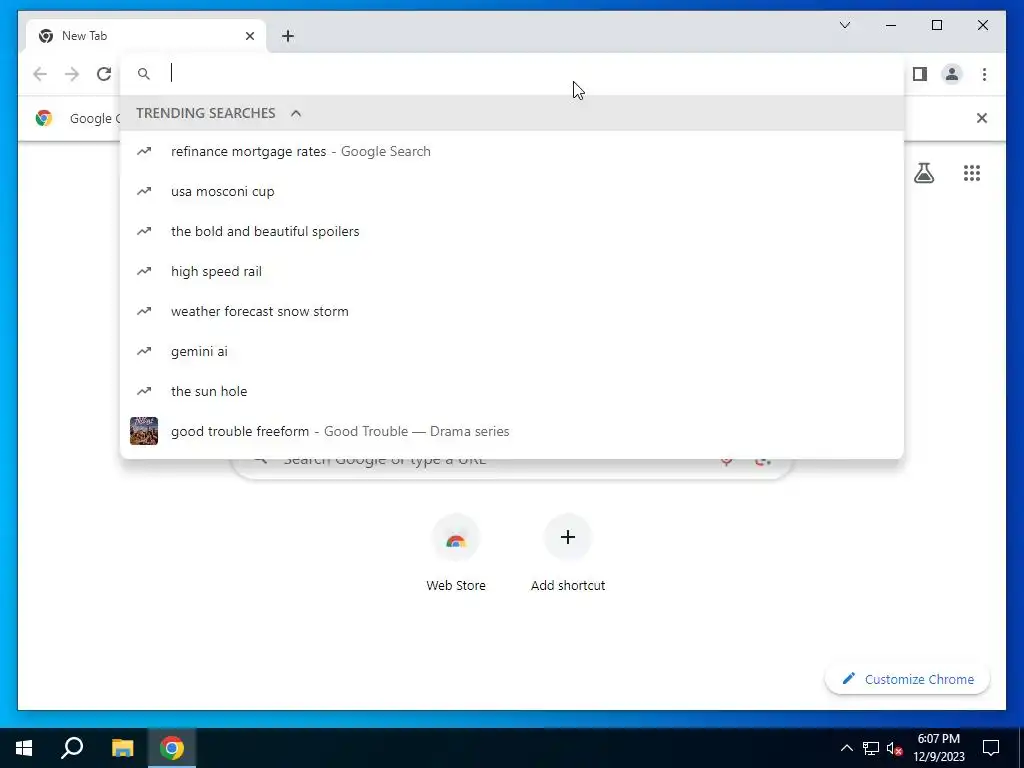Screen dimensions: 1024x768
Task: Open Windows taskbar search
Action: tap(72, 748)
